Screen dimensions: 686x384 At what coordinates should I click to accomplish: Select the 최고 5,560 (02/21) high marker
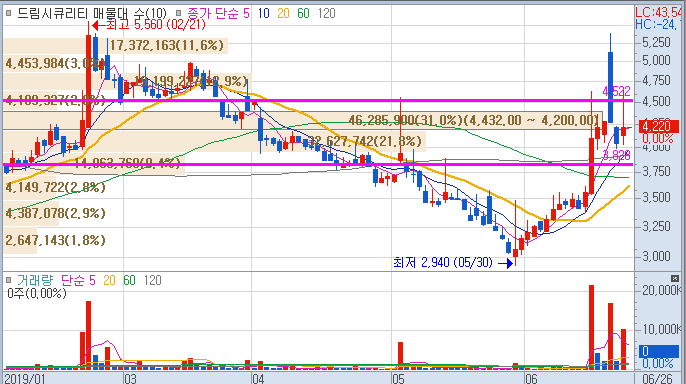pos(149,24)
